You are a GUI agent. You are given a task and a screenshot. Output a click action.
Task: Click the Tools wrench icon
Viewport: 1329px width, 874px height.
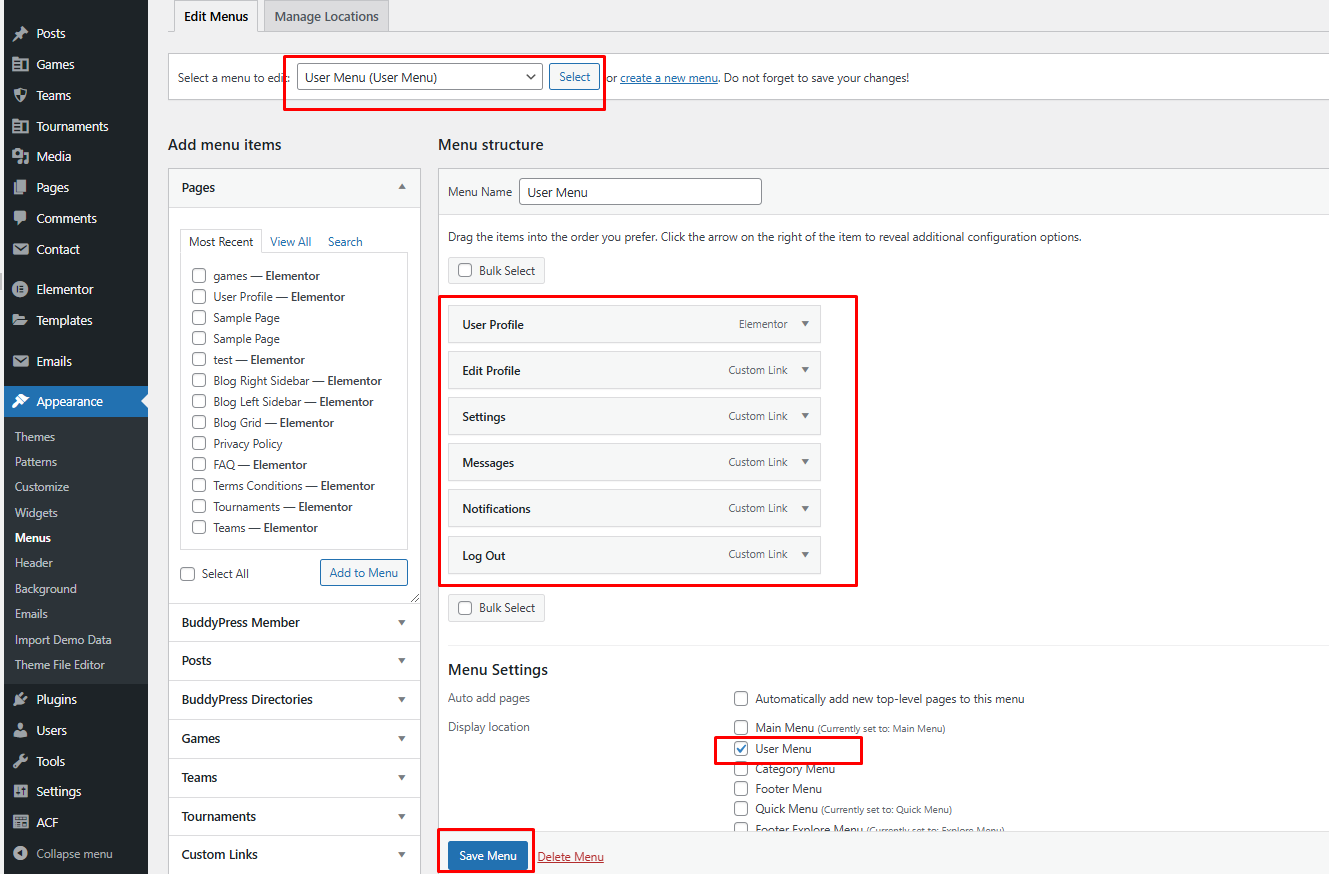tap(20, 761)
